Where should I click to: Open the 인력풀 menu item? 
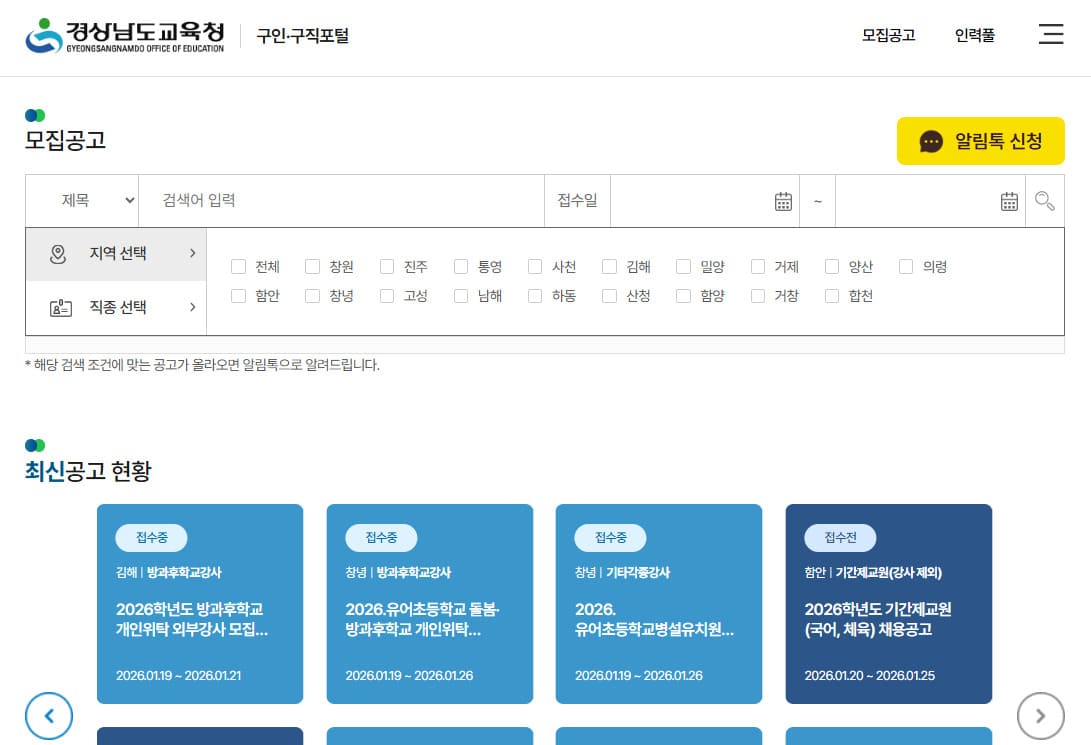tap(975, 33)
